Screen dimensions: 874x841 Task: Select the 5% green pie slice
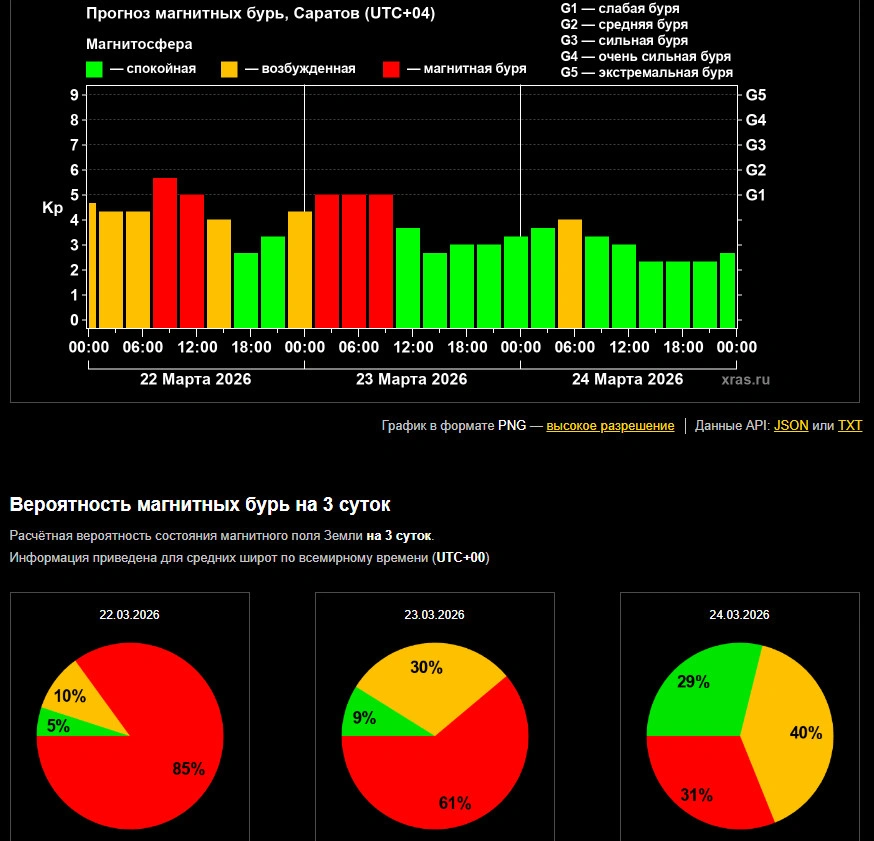point(56,725)
